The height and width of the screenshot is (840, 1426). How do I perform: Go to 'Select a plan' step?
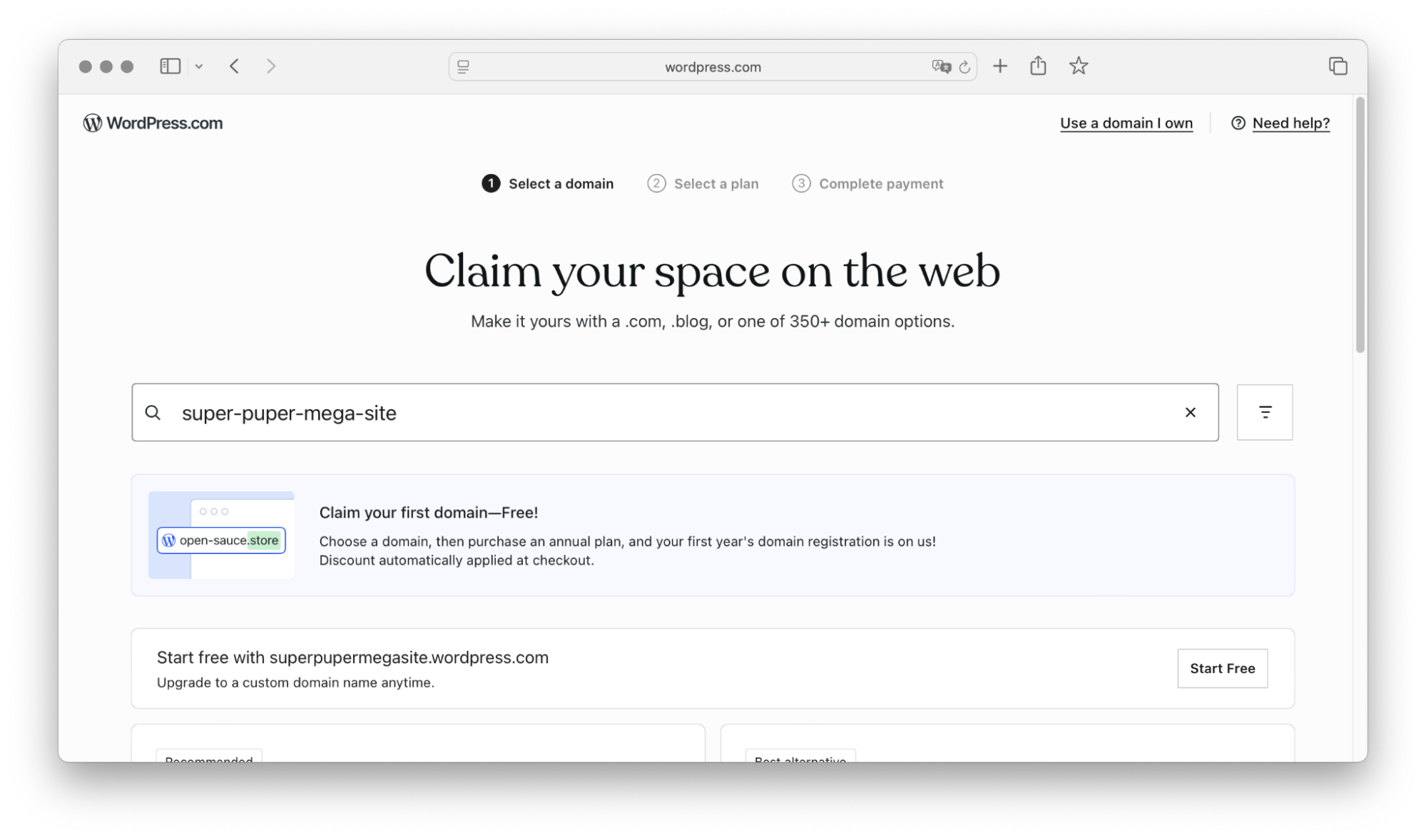[x=703, y=183]
